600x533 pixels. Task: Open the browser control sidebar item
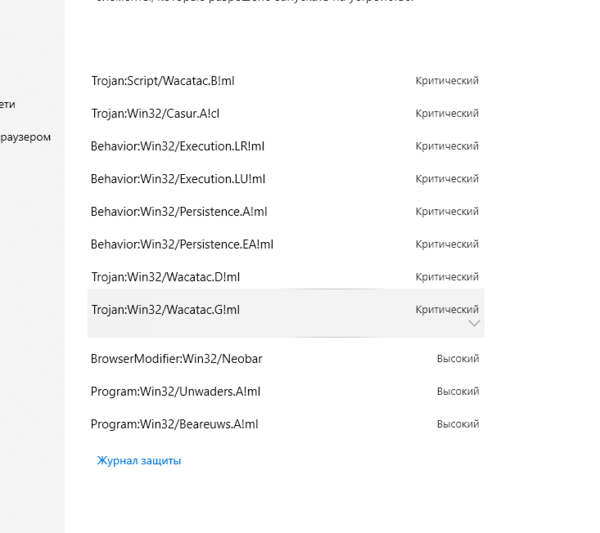(x=25, y=137)
